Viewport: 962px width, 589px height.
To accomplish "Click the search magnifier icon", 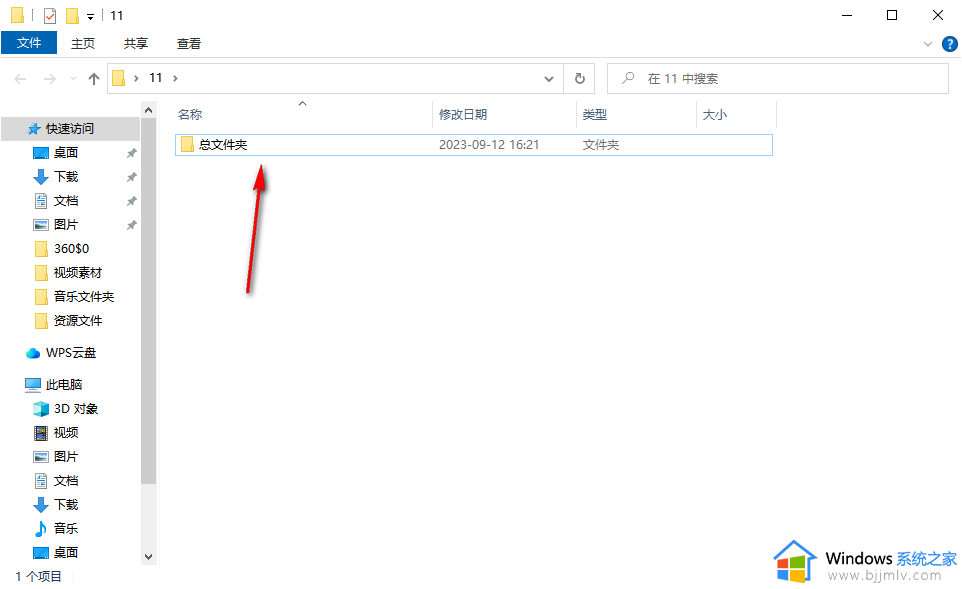I will [628, 78].
